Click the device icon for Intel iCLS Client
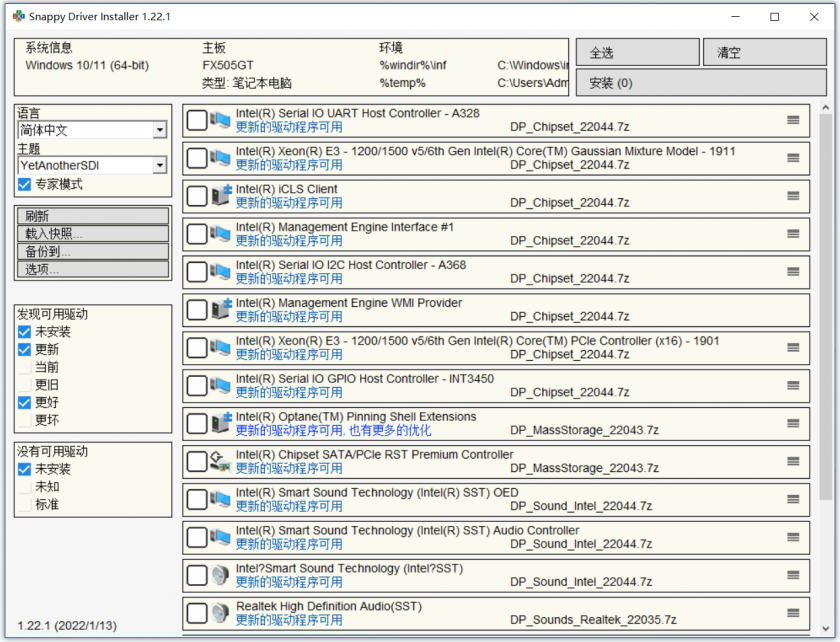 pos(220,196)
